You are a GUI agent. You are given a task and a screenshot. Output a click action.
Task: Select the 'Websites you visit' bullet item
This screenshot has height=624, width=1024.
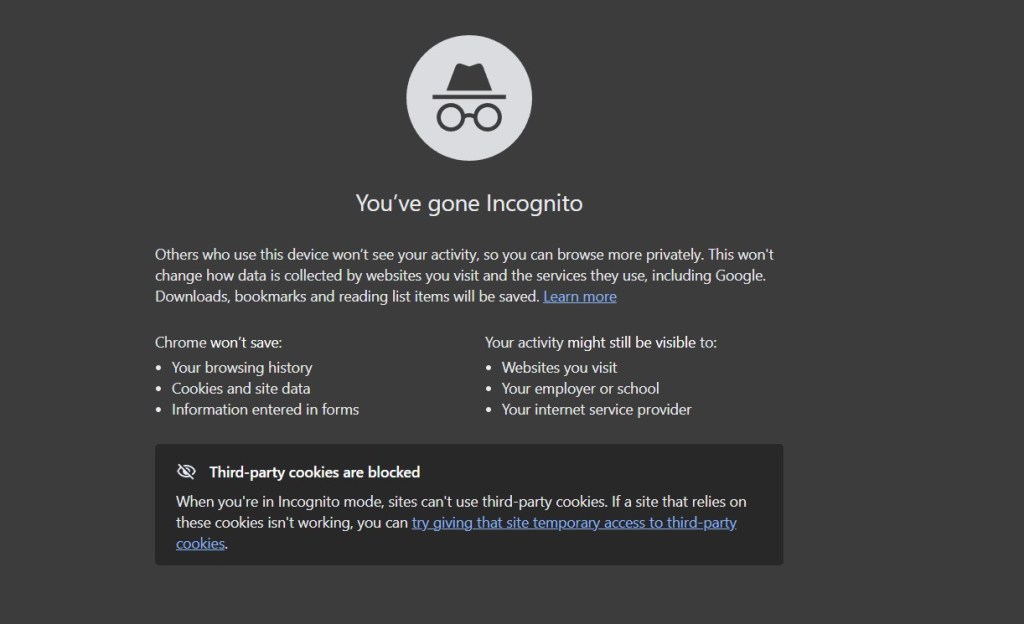pyautogui.click(x=559, y=367)
